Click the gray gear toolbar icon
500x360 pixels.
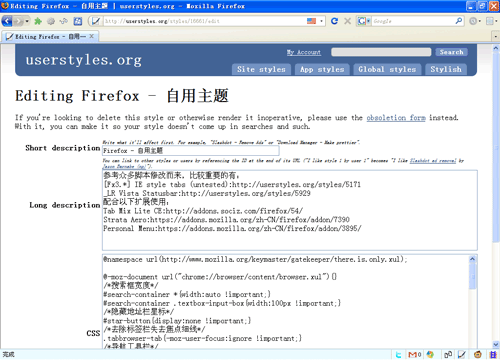click(51, 21)
